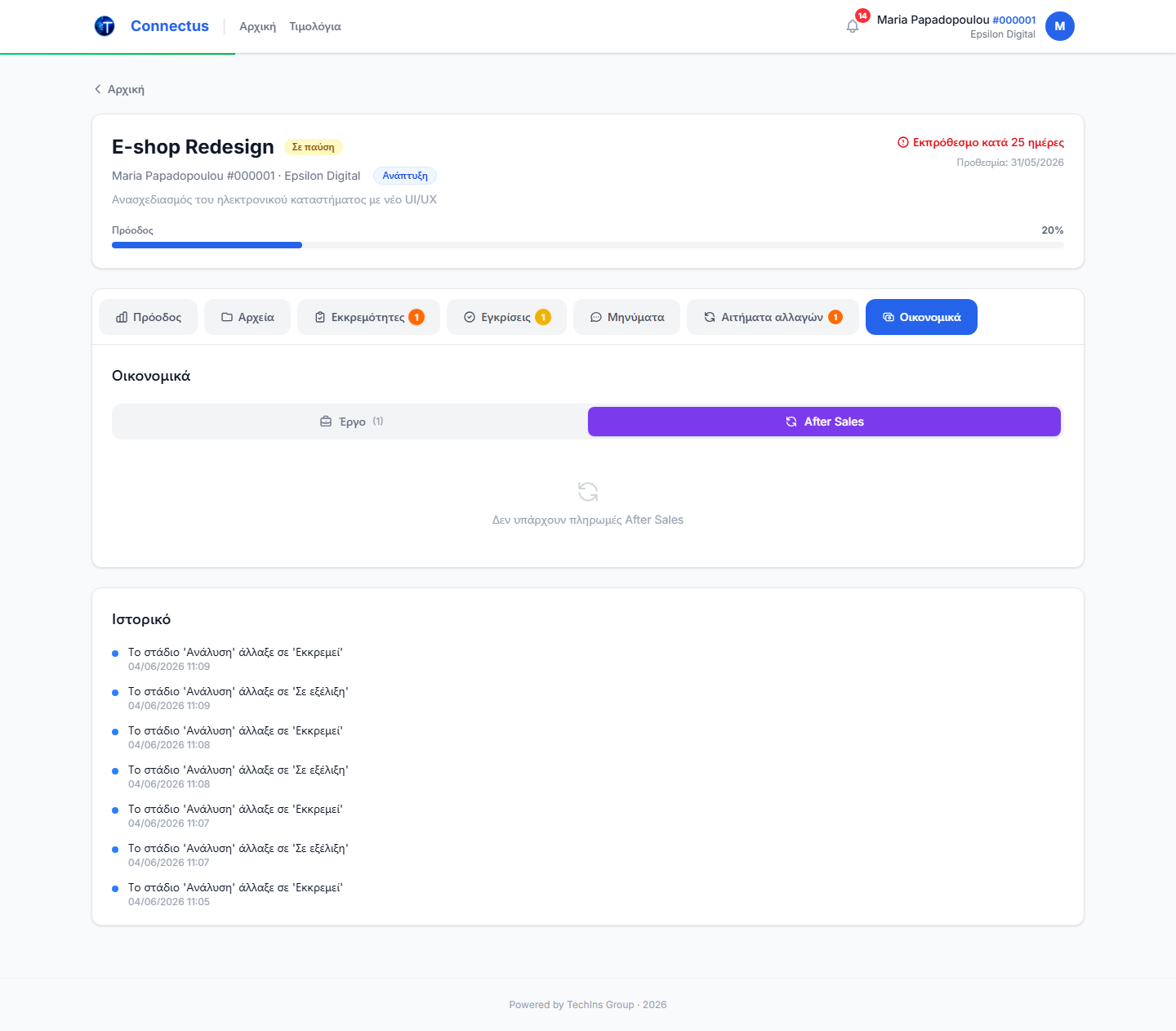This screenshot has width=1176, height=1031.
Task: Switch to Έργο payments segment
Action: pyautogui.click(x=351, y=422)
